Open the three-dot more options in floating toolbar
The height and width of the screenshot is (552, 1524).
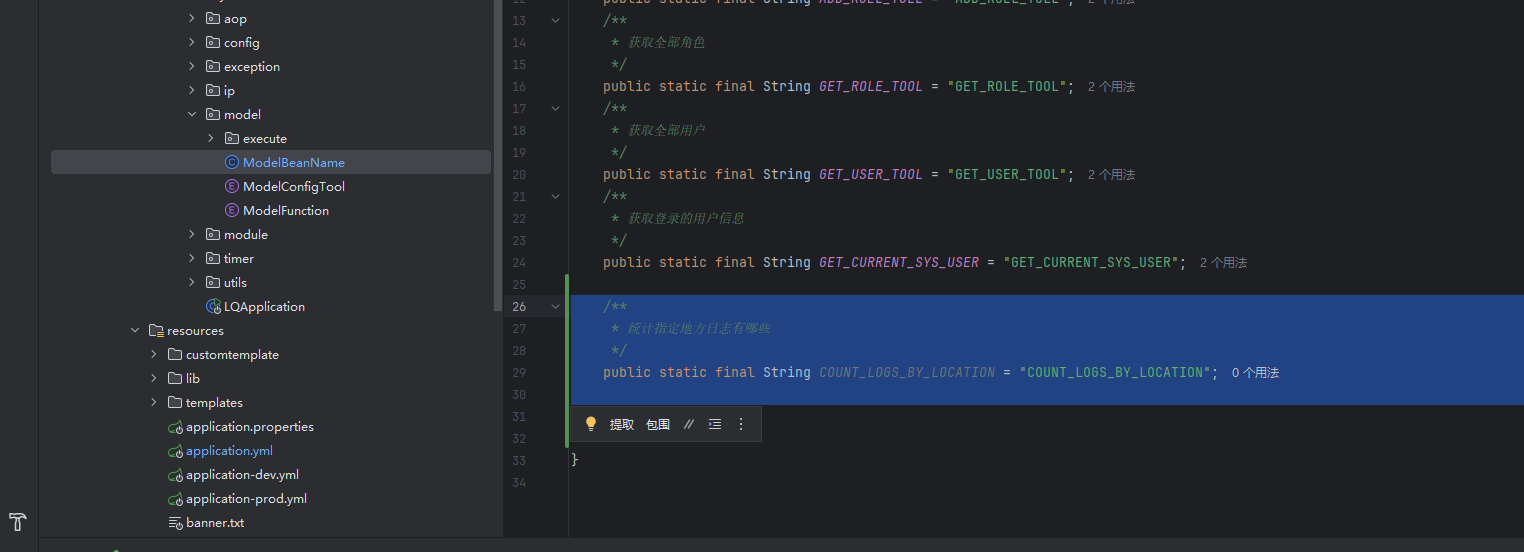pyautogui.click(x=741, y=424)
